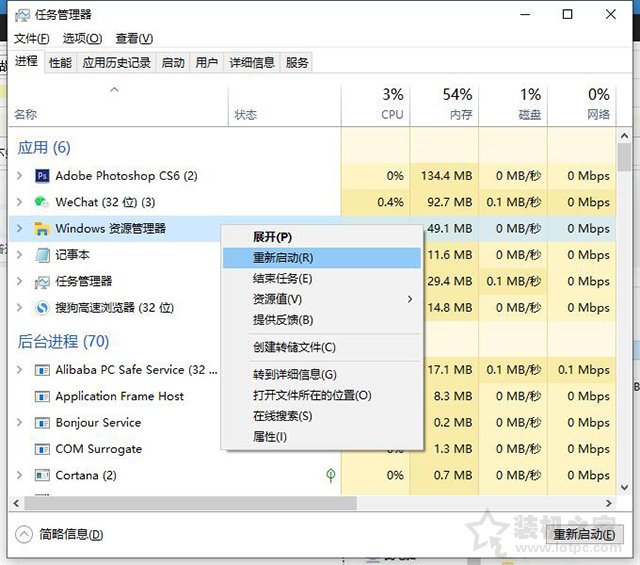640x565 pixels.
Task: Choose 展开(P) in the context menu
Action: (322, 237)
